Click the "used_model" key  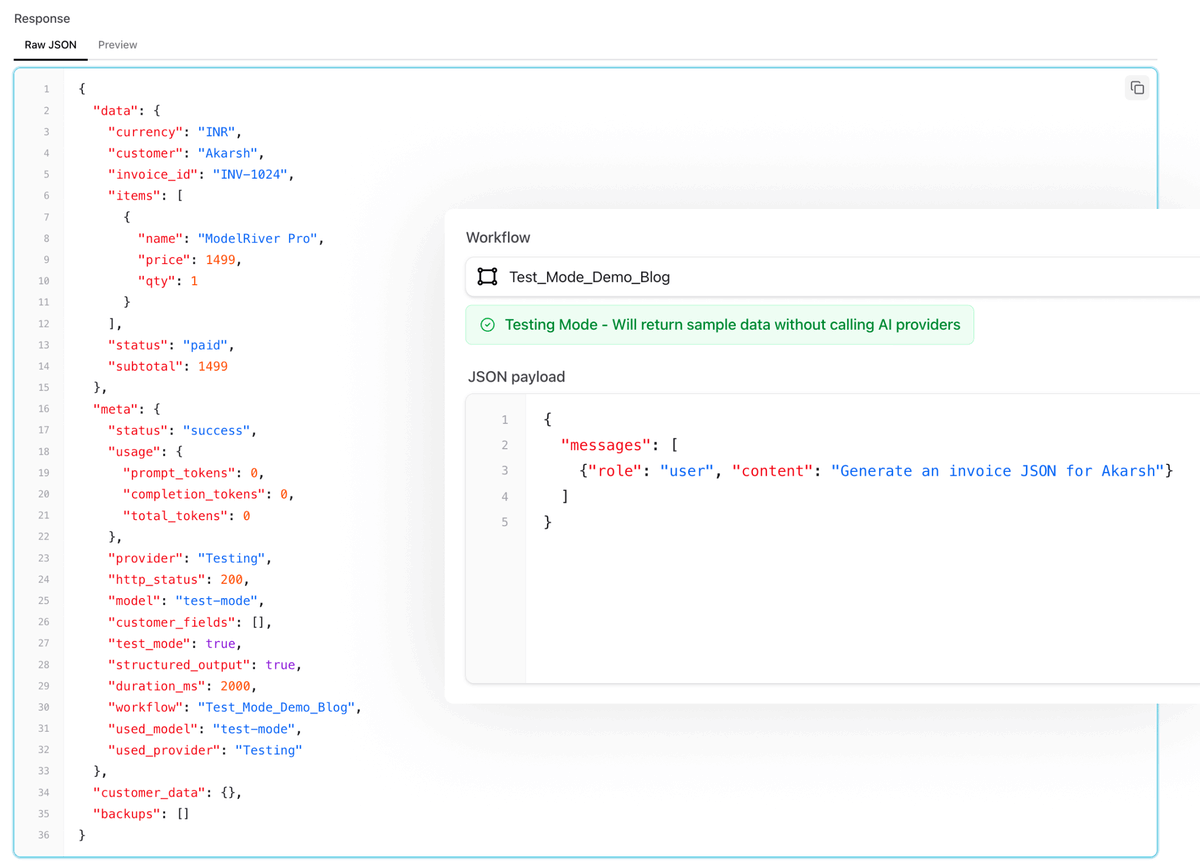[x=152, y=729]
